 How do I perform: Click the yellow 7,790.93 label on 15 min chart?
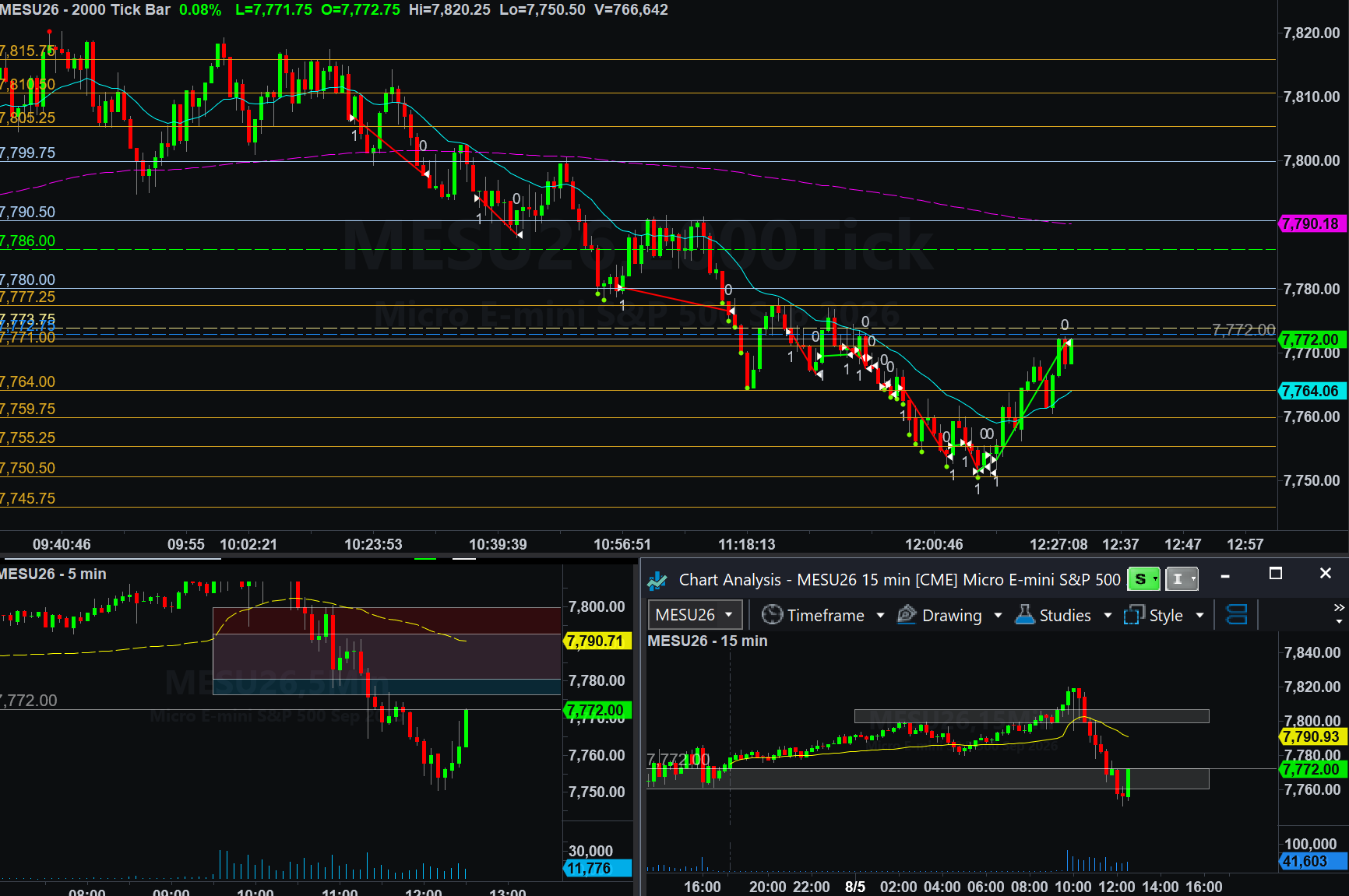(1313, 736)
